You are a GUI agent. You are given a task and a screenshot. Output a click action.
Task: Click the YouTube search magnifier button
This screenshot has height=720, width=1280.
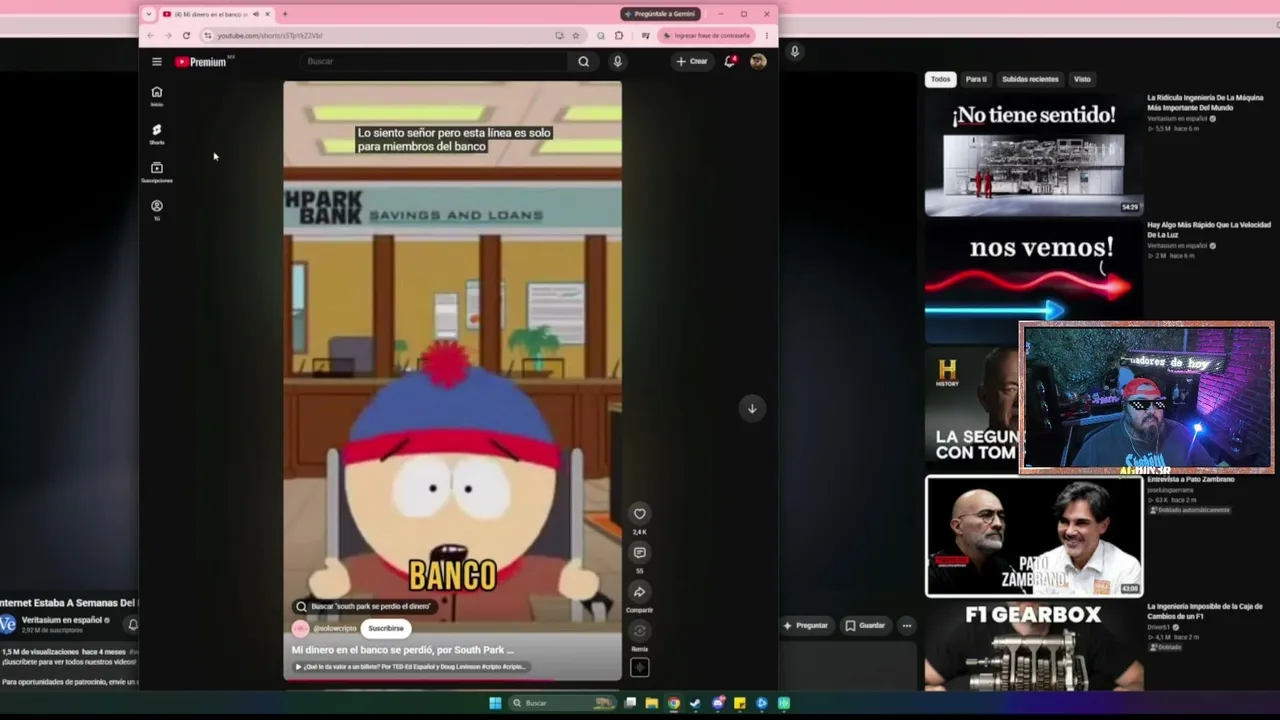pos(584,62)
